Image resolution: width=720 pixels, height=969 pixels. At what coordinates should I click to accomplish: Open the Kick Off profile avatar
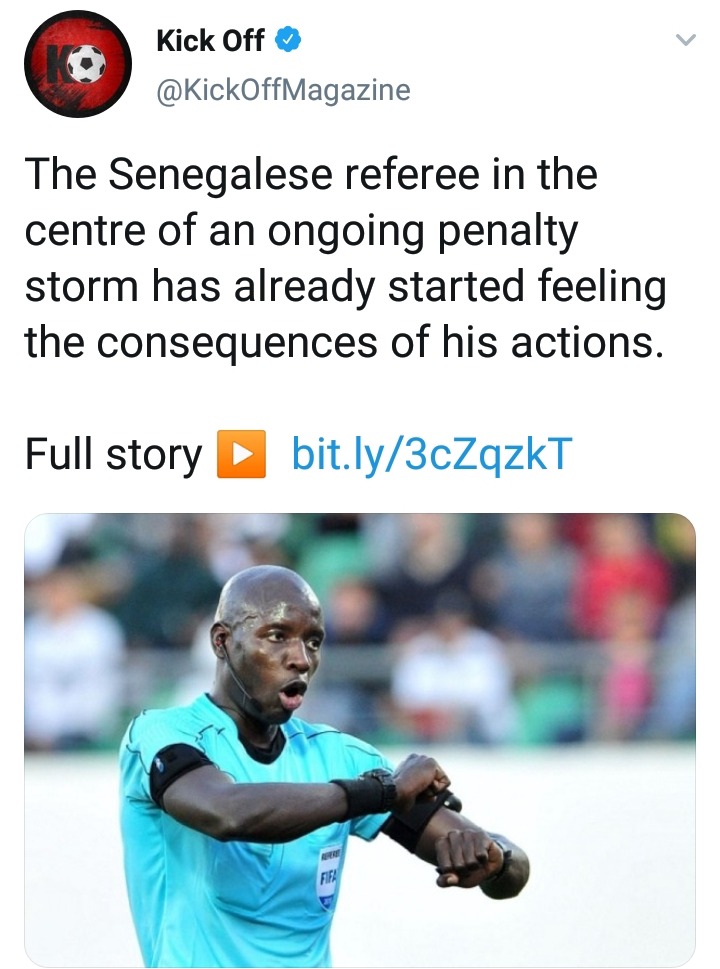tap(78, 64)
